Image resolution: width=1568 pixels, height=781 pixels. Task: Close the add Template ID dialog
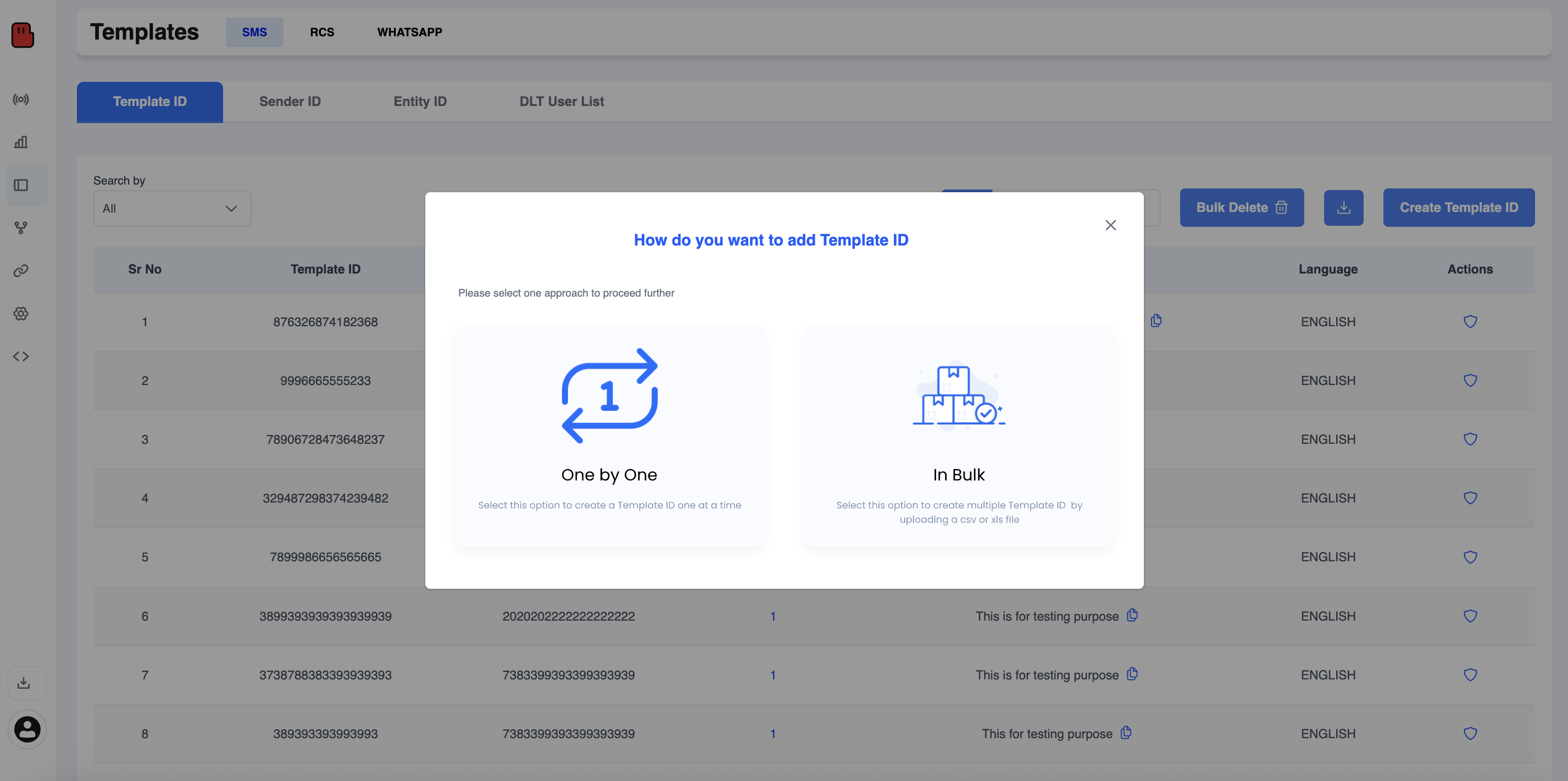pyautogui.click(x=1110, y=225)
